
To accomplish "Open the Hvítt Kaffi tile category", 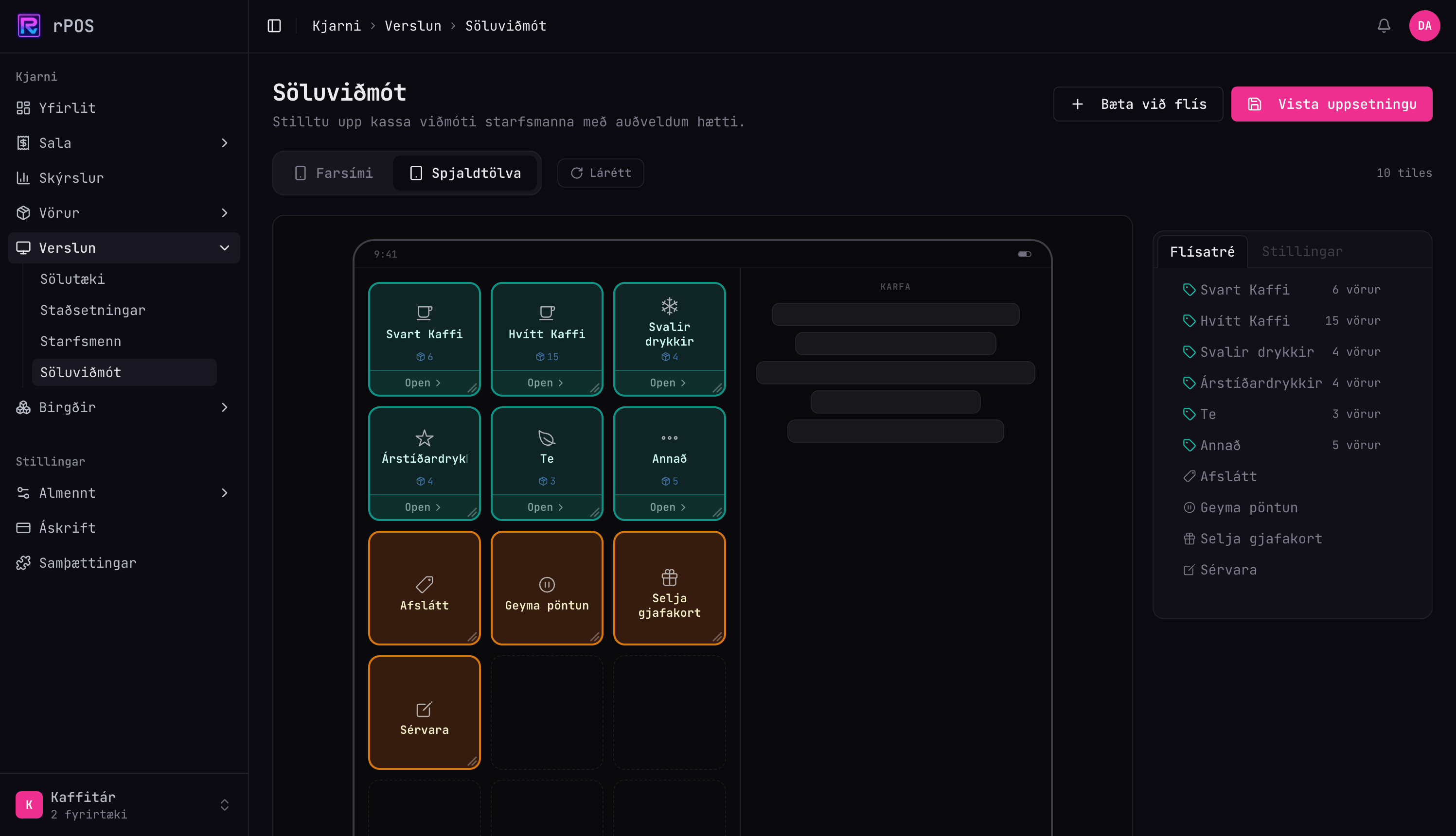I will pos(546,383).
